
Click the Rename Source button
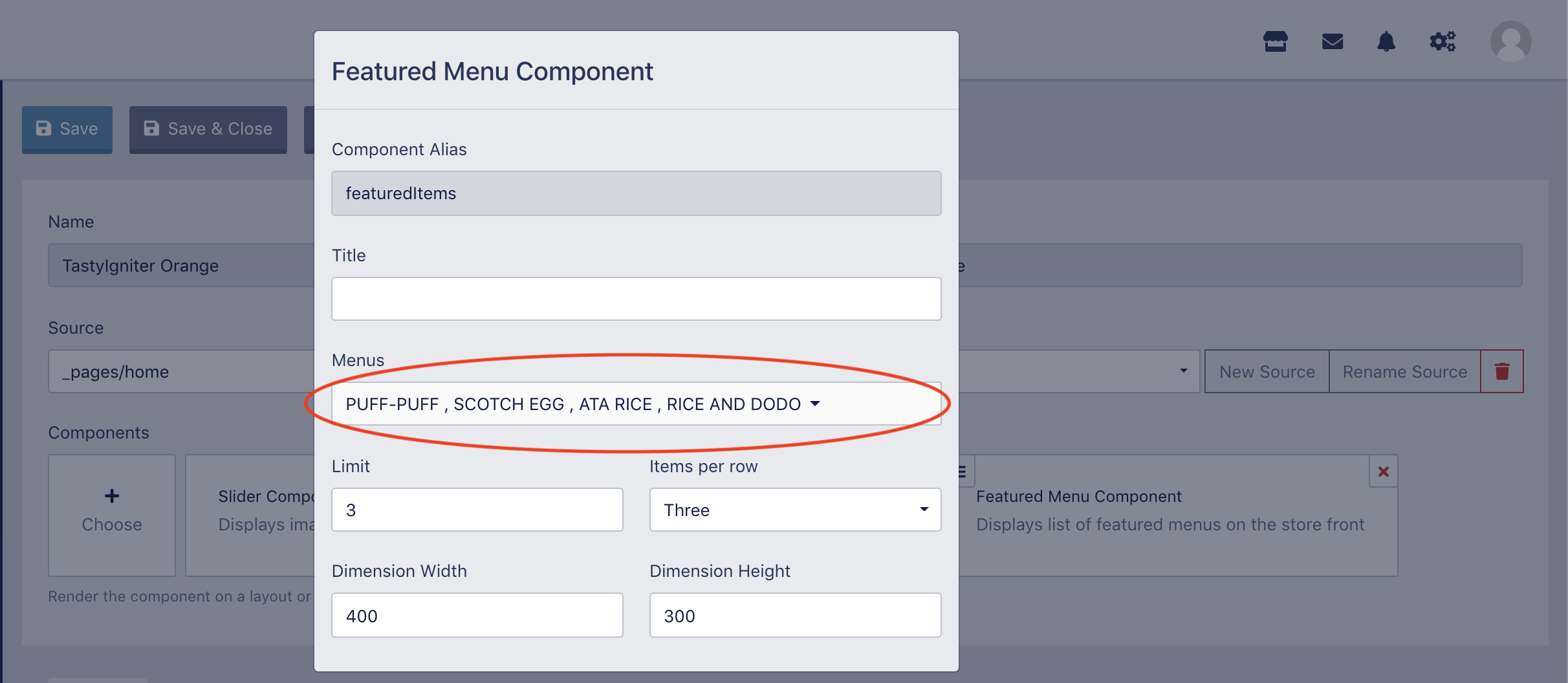click(x=1404, y=371)
